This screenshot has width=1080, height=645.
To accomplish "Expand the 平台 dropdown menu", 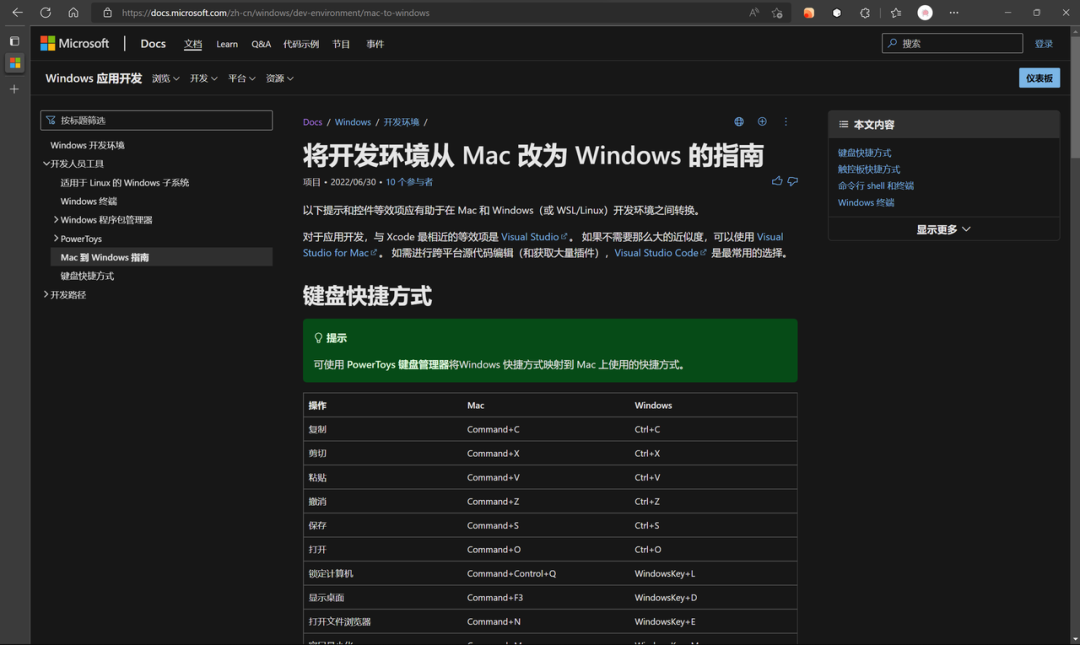I will pyautogui.click(x=242, y=78).
